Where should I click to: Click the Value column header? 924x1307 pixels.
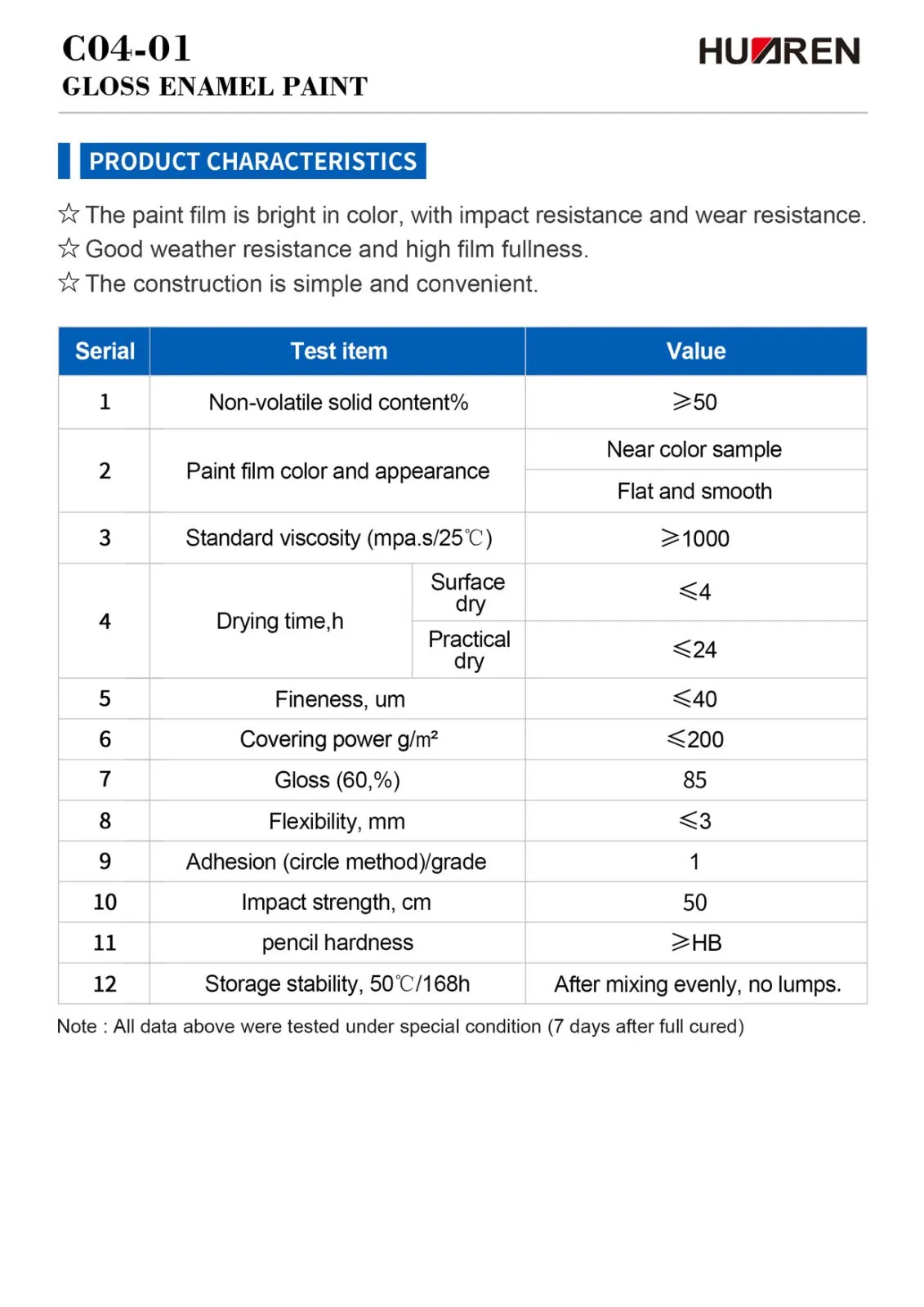click(x=695, y=351)
